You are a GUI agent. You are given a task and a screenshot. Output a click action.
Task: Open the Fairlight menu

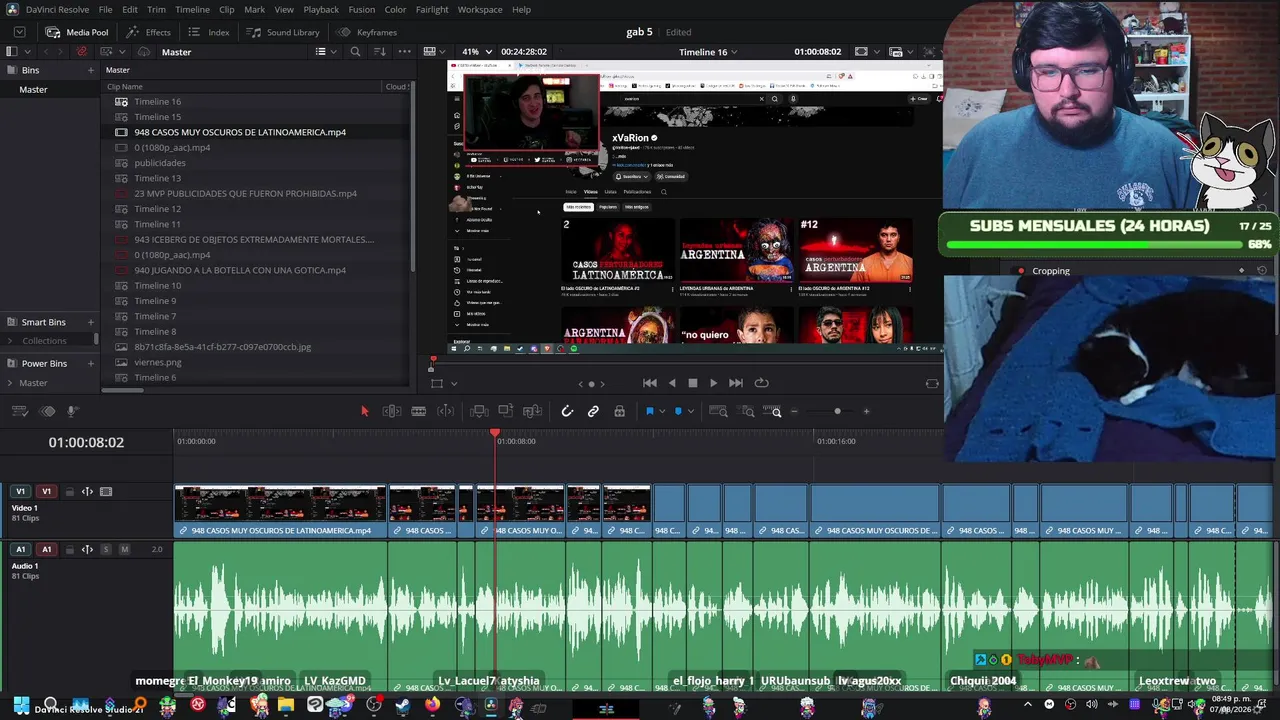coord(432,9)
